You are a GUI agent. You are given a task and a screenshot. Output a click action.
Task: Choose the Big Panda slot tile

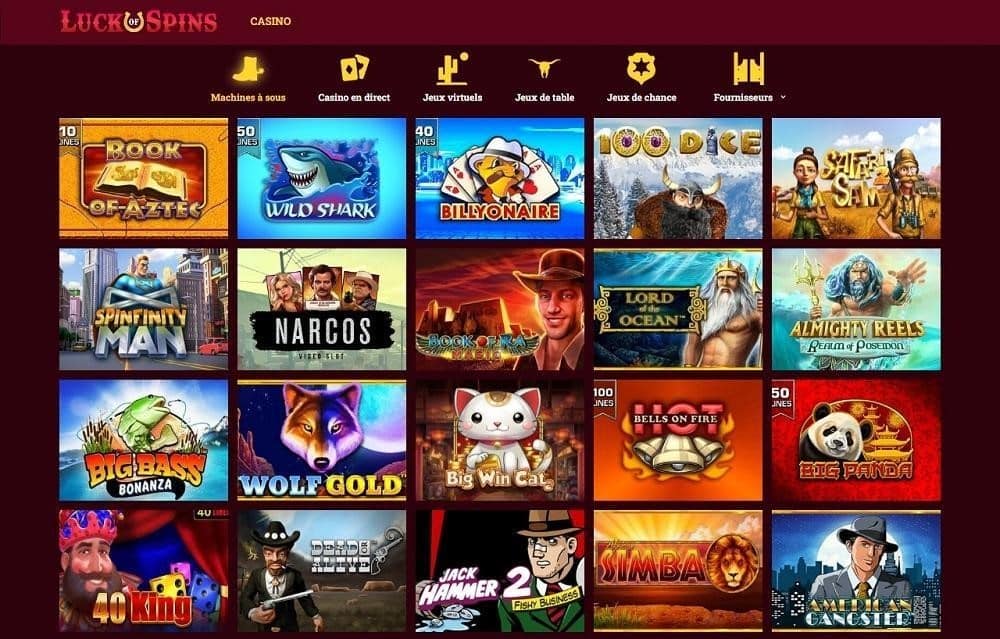click(x=857, y=440)
